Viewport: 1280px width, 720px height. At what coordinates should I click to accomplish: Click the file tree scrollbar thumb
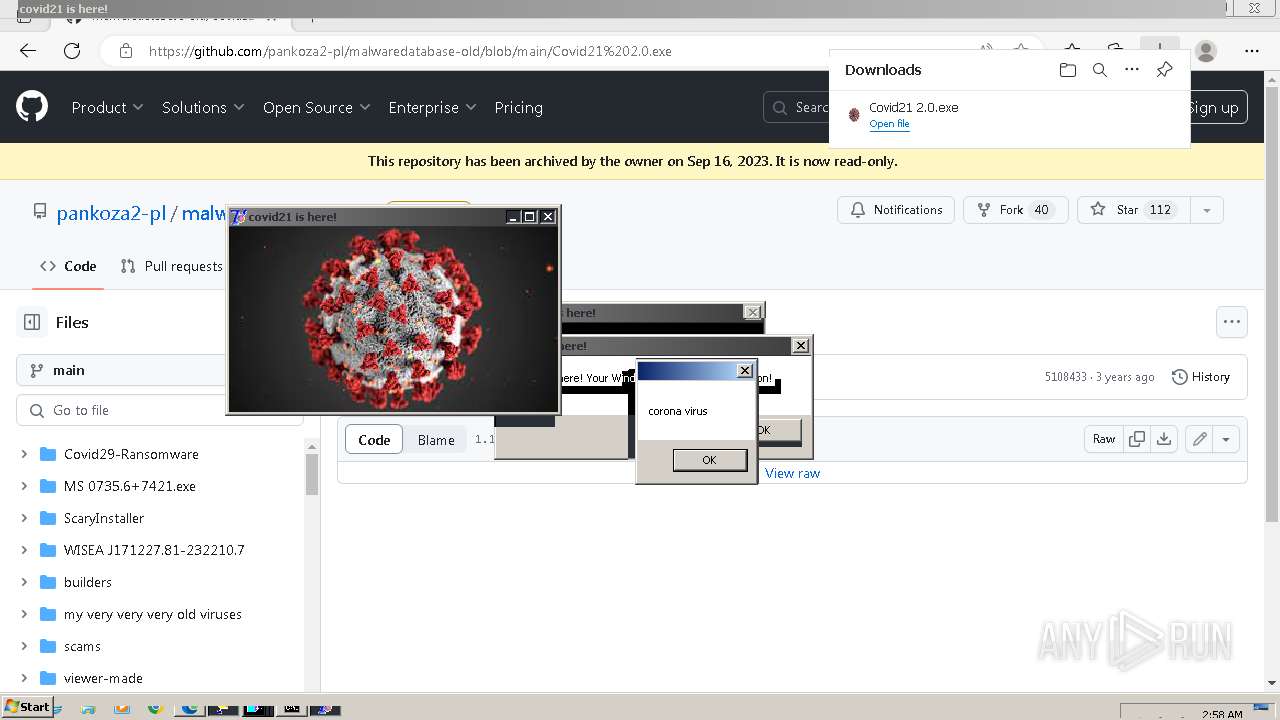click(x=311, y=474)
